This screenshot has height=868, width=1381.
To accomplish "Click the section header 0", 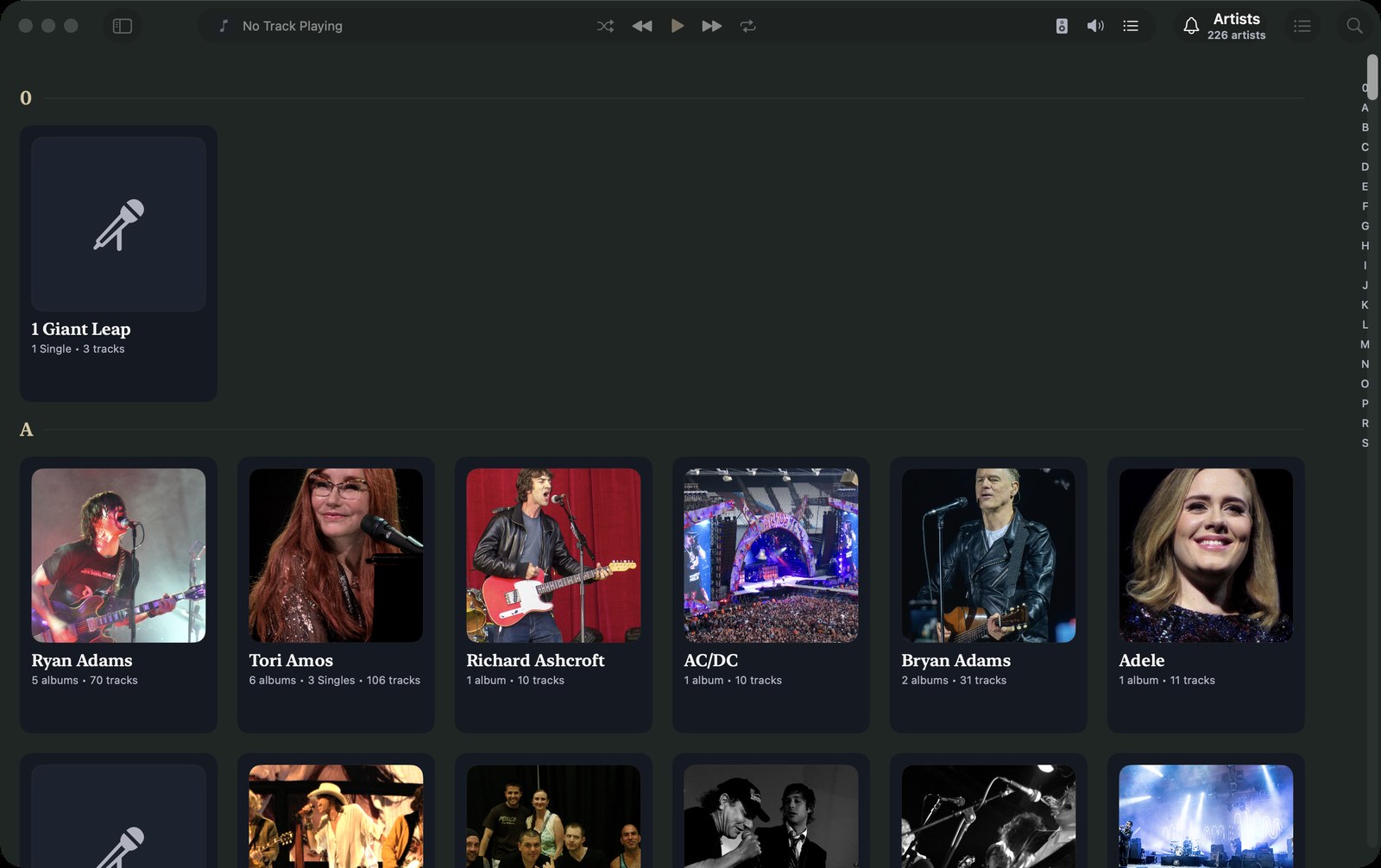I will click(x=26, y=98).
